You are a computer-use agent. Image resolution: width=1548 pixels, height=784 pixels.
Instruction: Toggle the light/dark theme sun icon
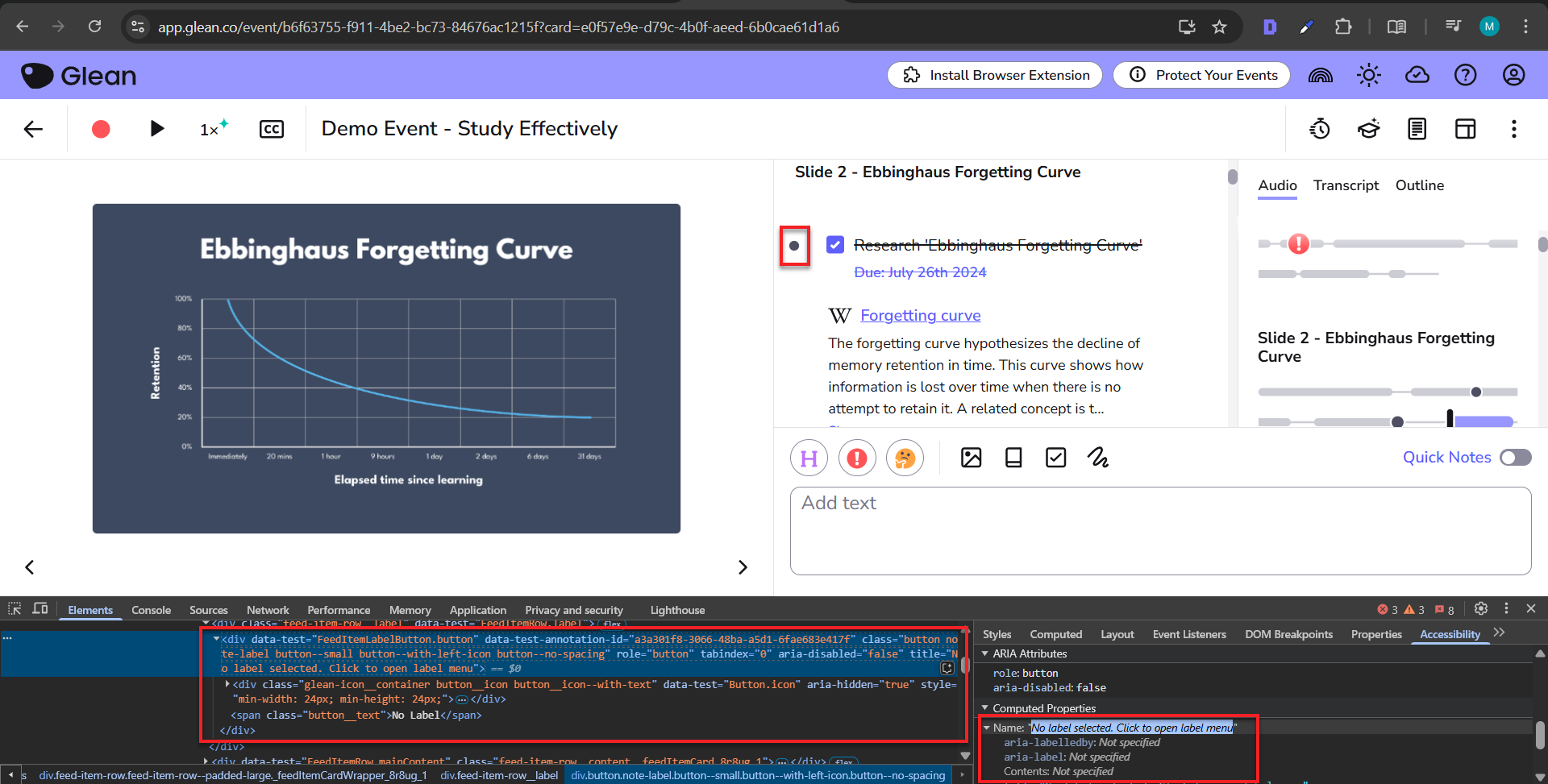point(1368,75)
